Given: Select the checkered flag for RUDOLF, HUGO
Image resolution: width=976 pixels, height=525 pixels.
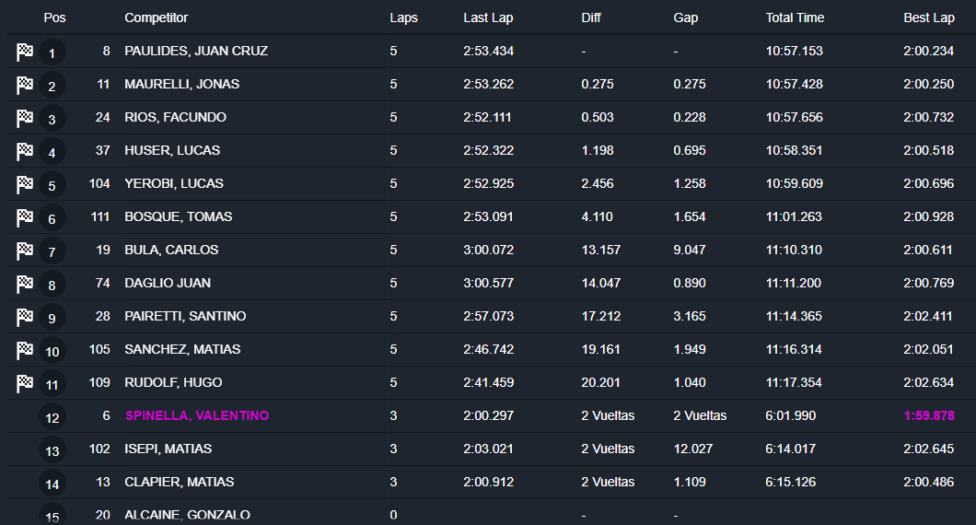Looking at the screenshot, I should [25, 382].
